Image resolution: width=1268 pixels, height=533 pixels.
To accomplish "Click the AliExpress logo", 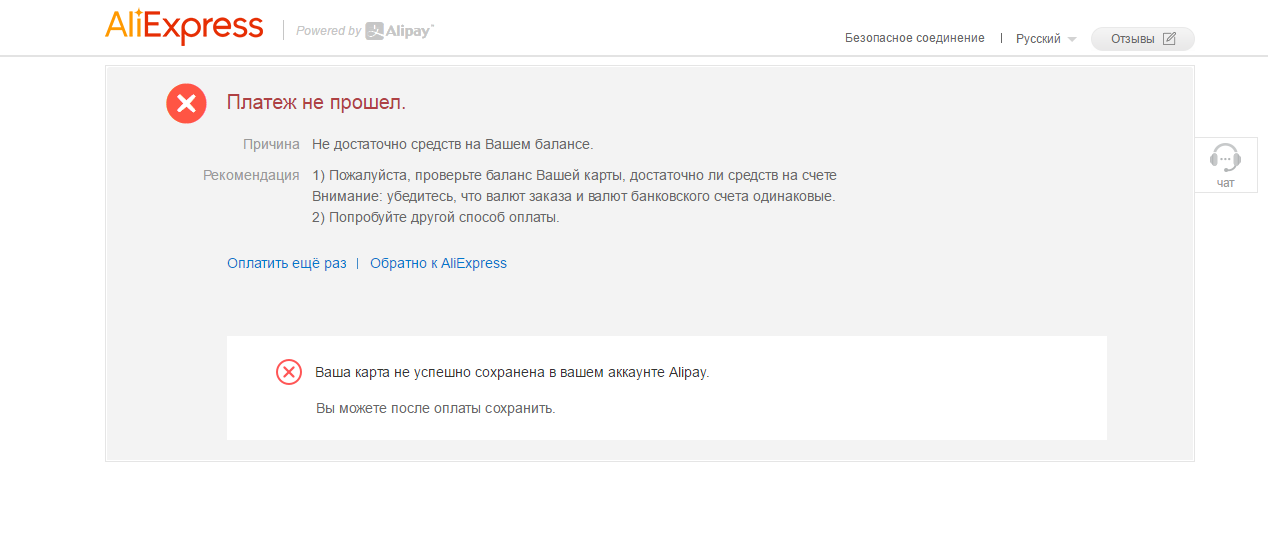I will [x=184, y=28].
